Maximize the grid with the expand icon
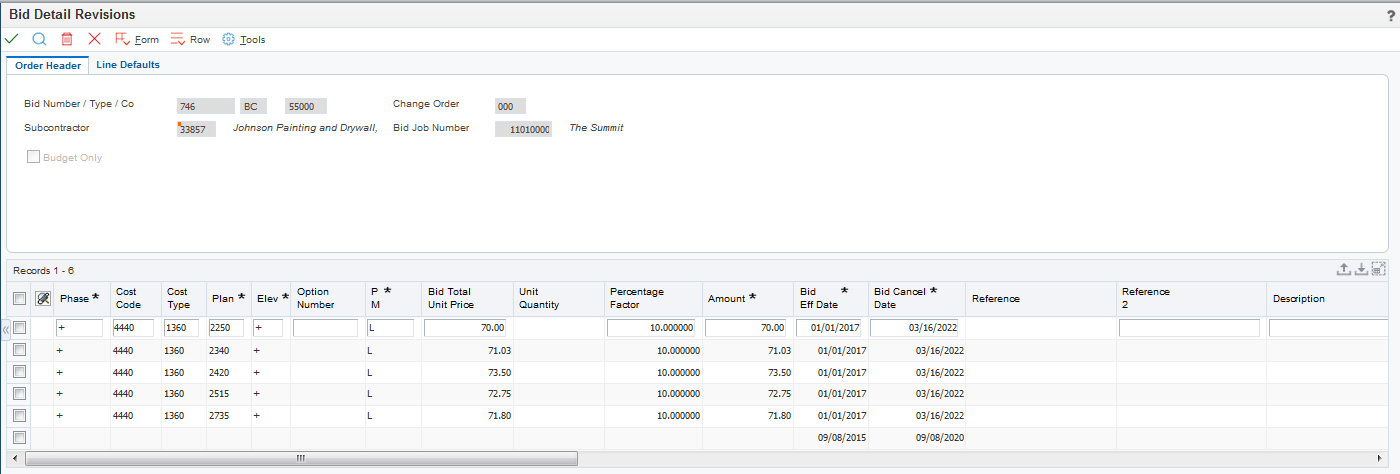 tap(1378, 269)
